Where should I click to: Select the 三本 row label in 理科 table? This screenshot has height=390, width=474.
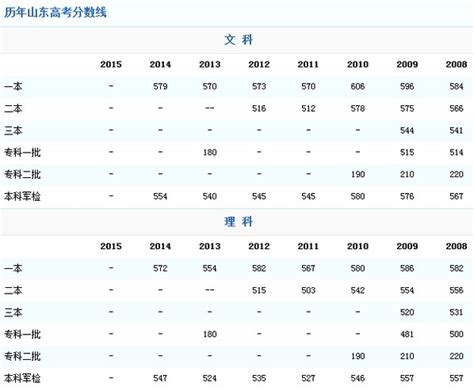click(13, 312)
